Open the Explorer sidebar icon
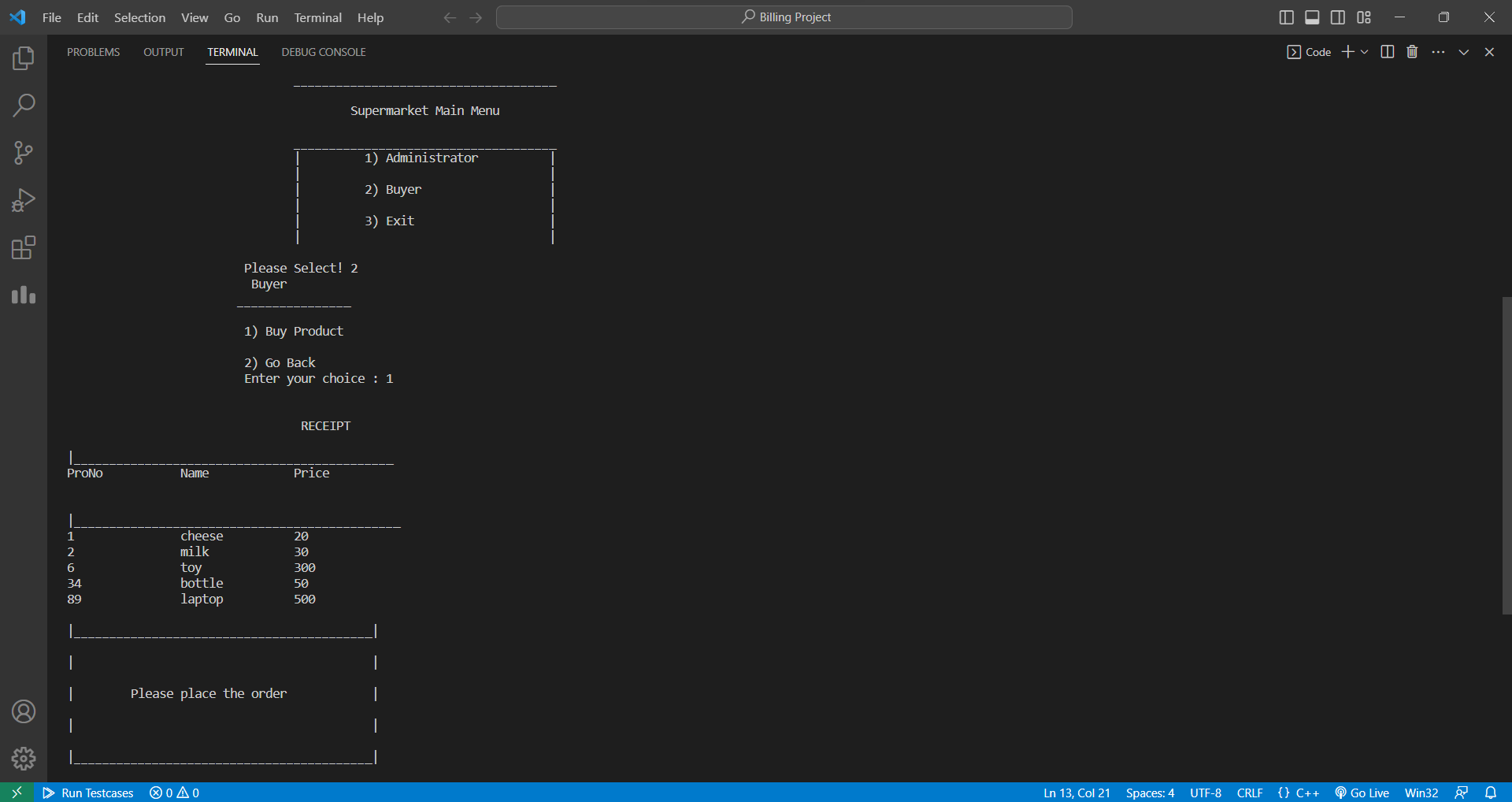Screen dimensions: 1512x802 tap(23, 58)
